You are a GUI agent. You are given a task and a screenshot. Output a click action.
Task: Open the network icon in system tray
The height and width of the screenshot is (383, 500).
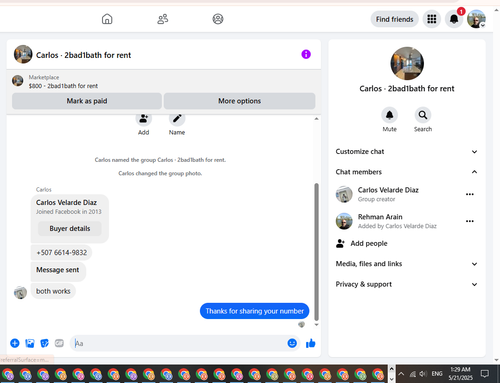point(413,374)
